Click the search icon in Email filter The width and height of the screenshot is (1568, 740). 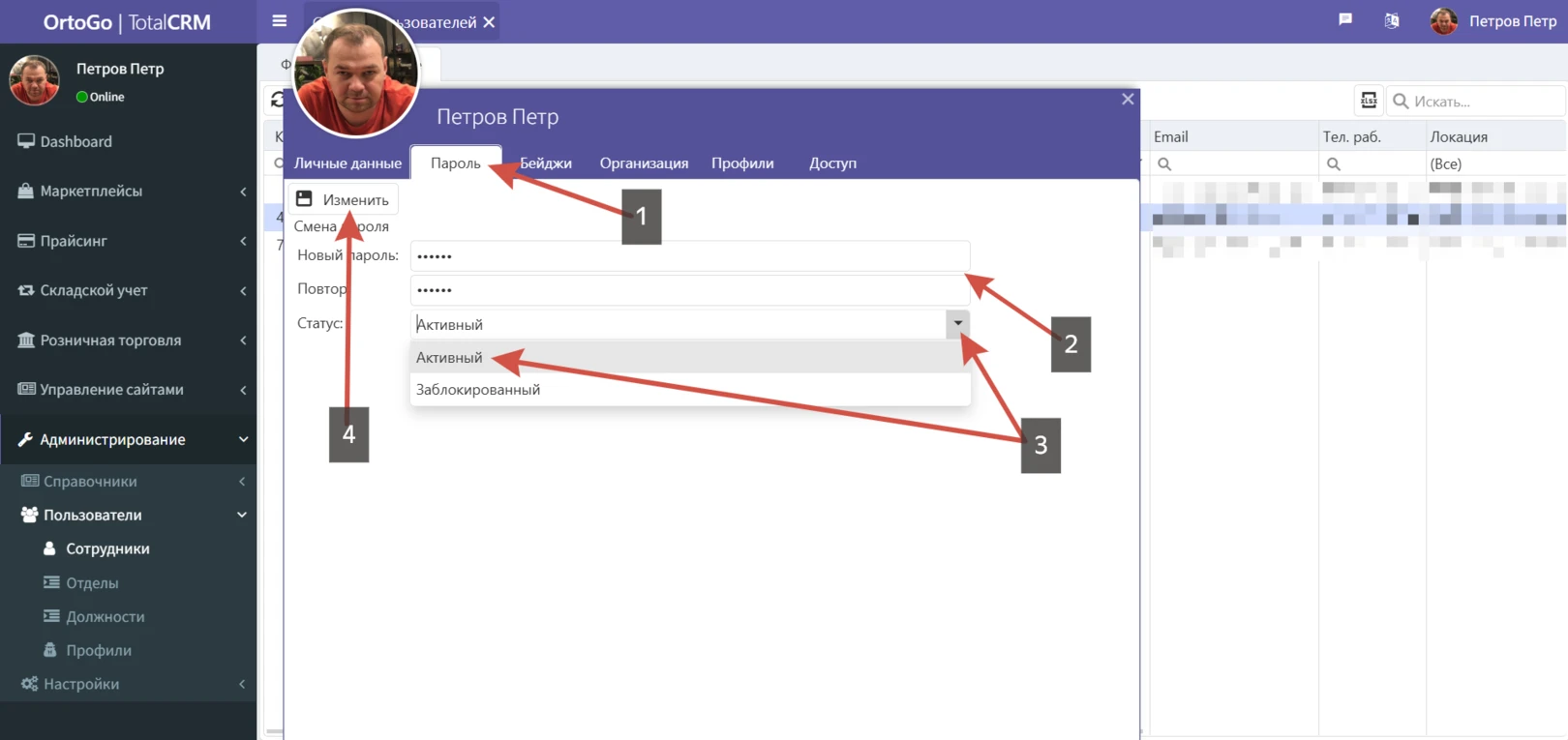[1164, 164]
